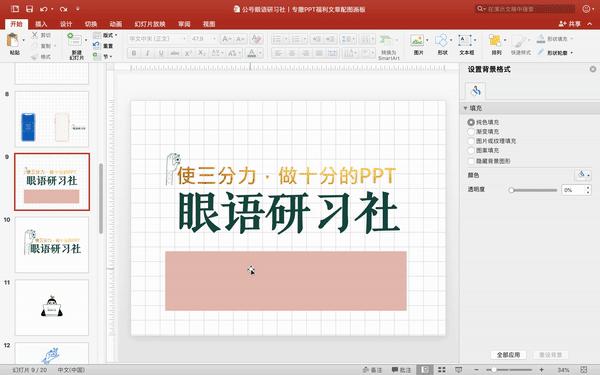Click the Save icon in title bar
Image resolution: width=600 pixels, height=375 pixels.
tap(29, 9)
